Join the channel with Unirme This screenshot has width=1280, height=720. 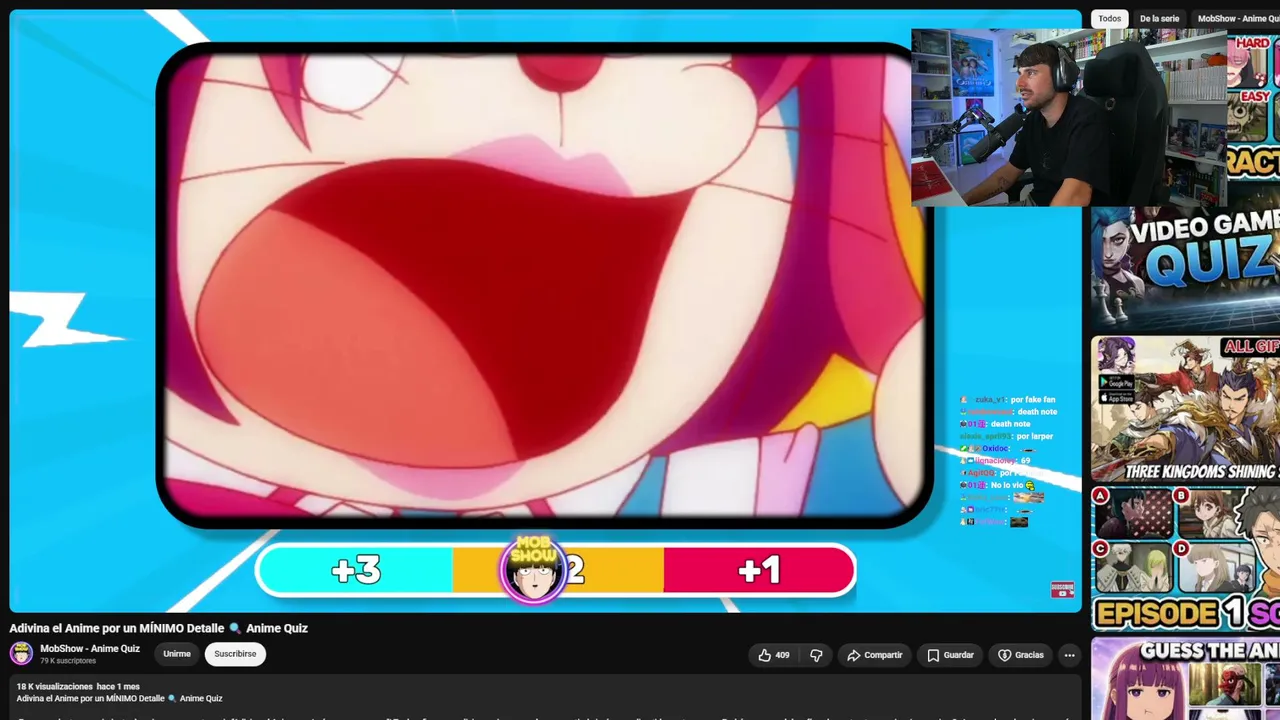point(177,654)
